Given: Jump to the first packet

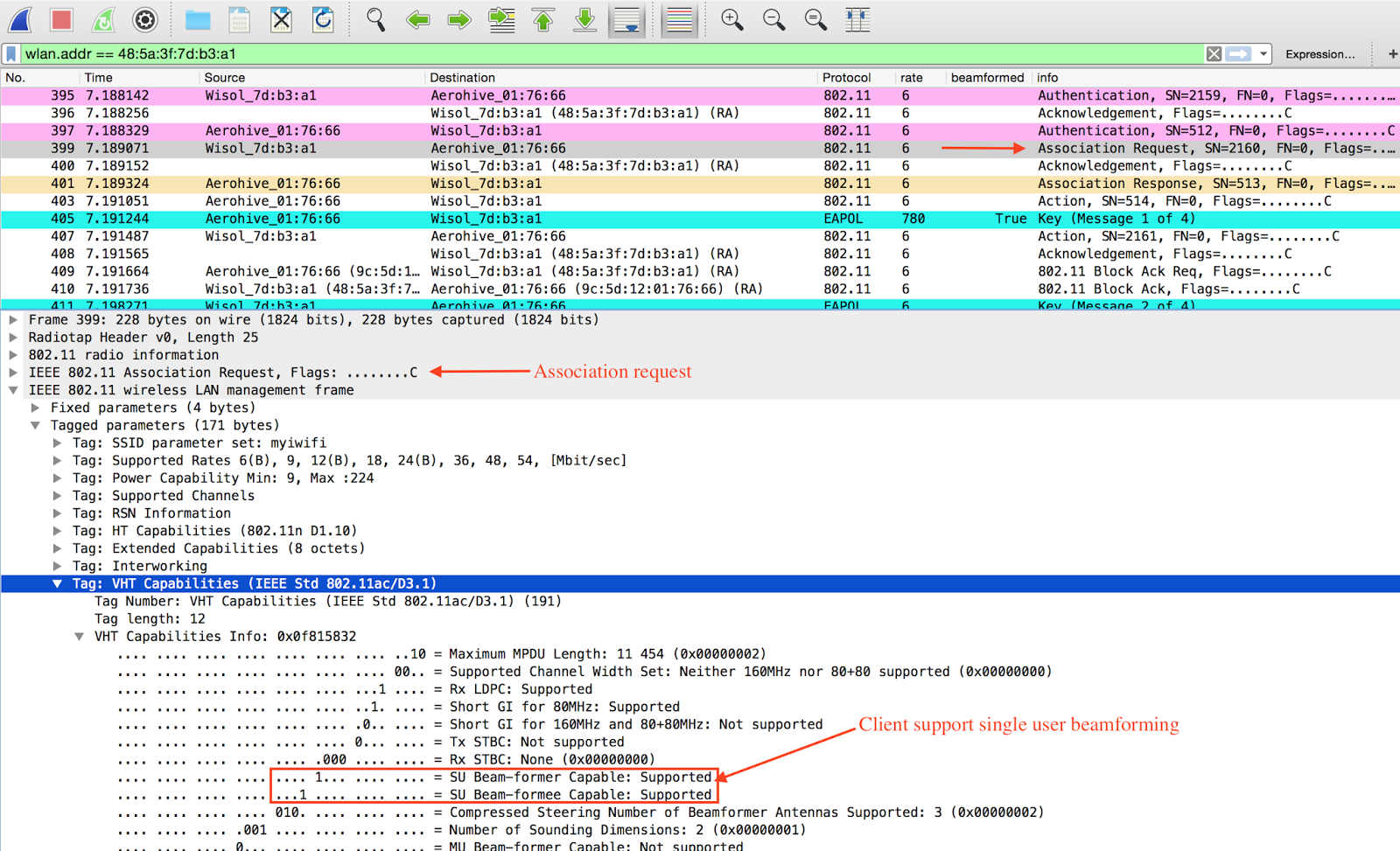Looking at the screenshot, I should click(x=543, y=19).
